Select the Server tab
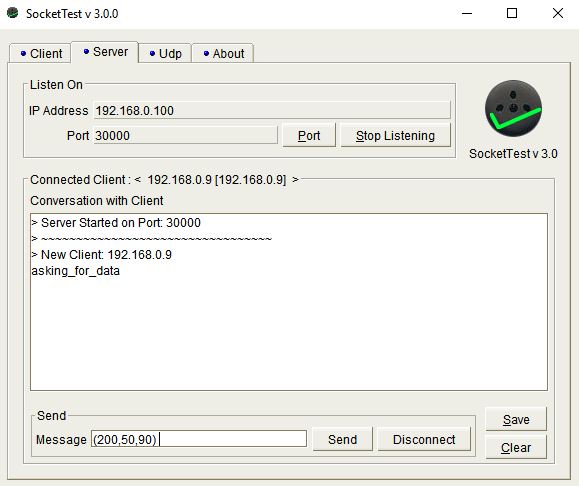Image resolution: width=579 pixels, height=486 pixels. 105,52
